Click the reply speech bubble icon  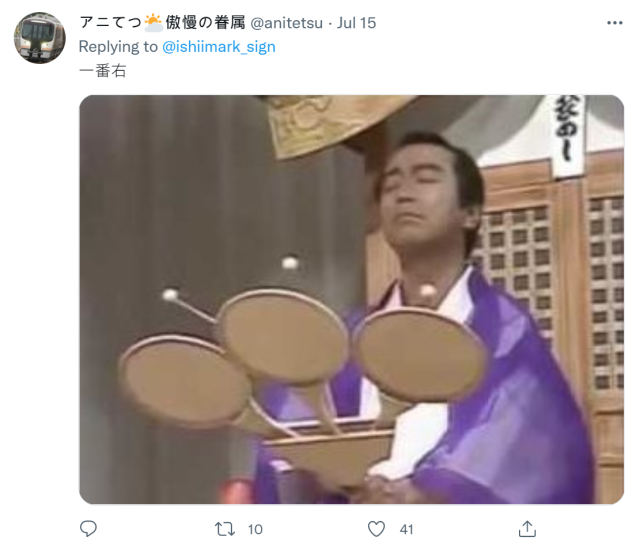(88, 528)
